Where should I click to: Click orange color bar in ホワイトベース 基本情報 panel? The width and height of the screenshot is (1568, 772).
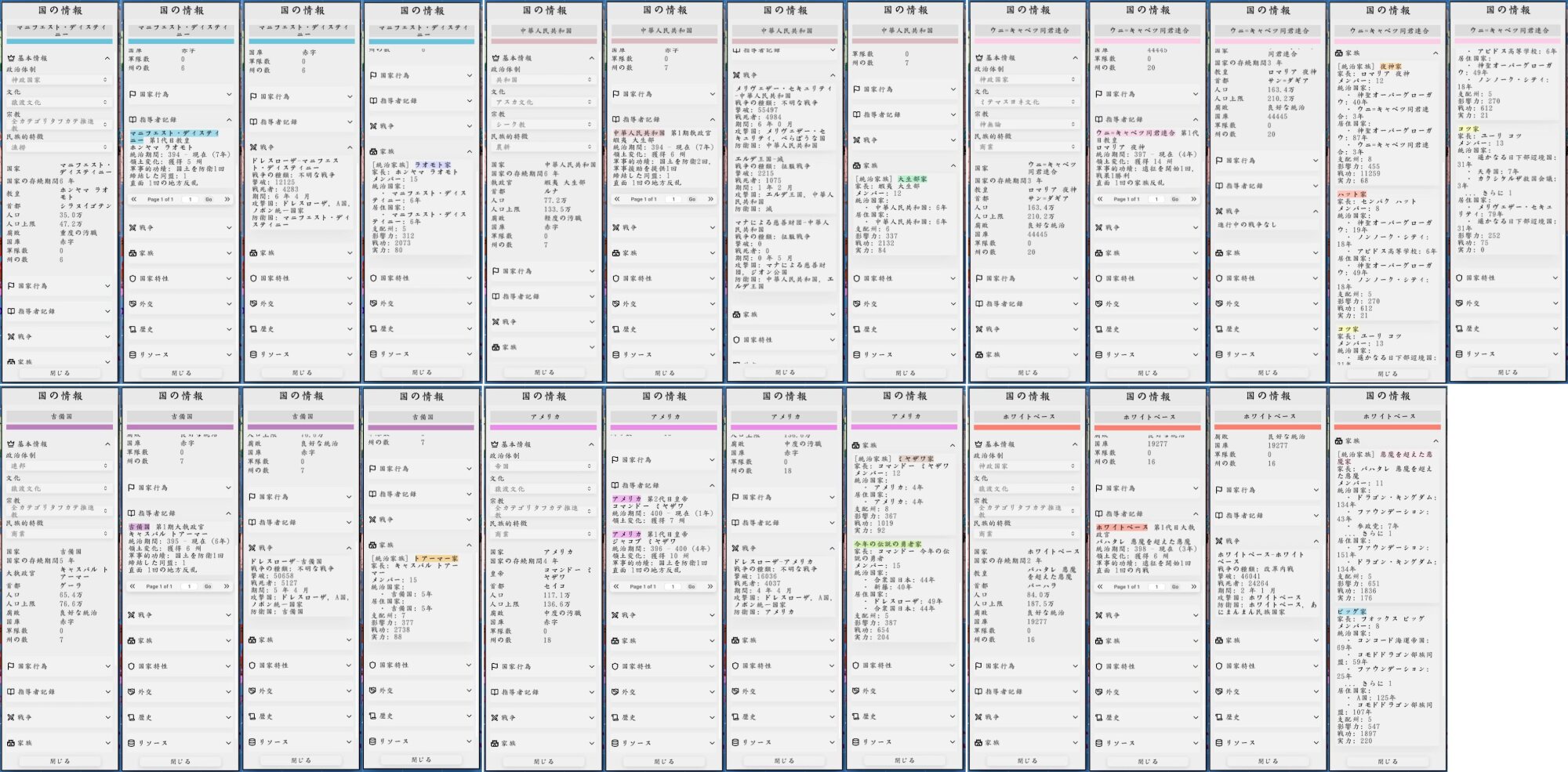coord(1027,428)
